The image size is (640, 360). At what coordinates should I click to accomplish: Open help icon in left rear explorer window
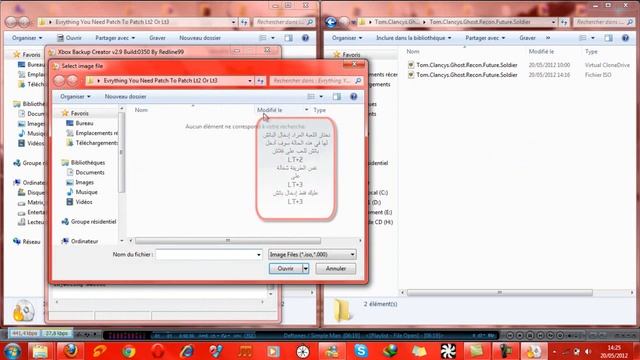[305, 38]
